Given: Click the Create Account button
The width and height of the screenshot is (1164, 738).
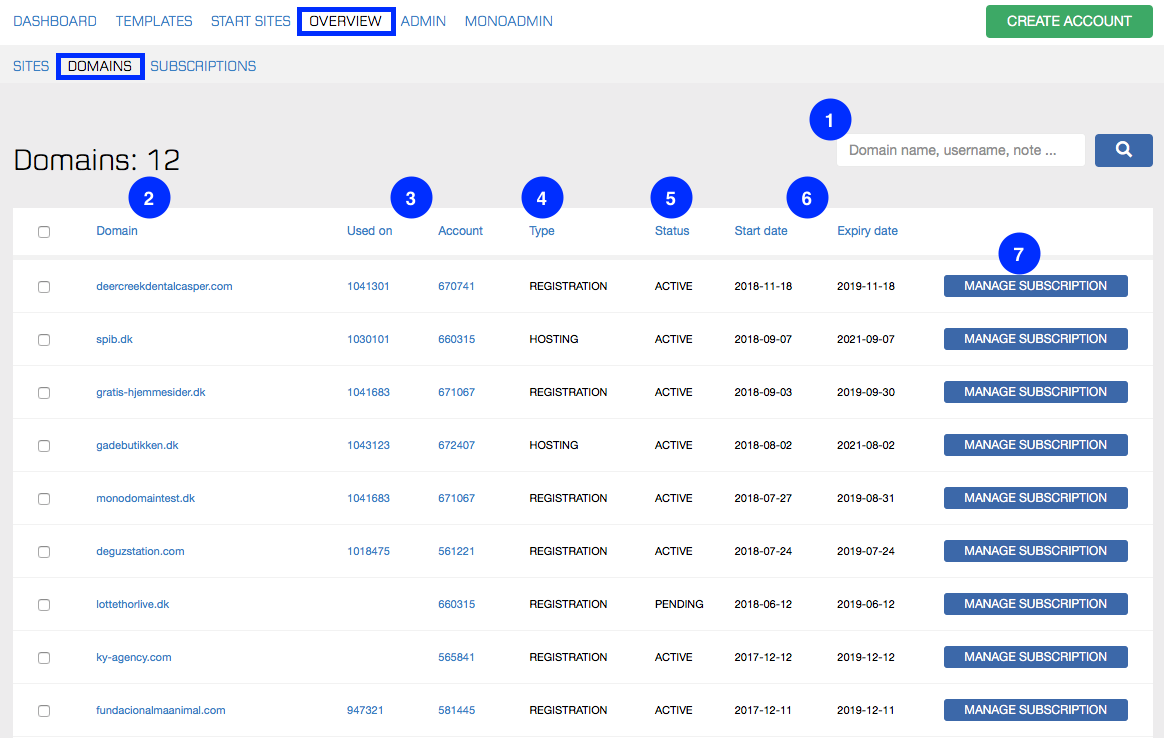Looking at the screenshot, I should pyautogui.click(x=1069, y=22).
